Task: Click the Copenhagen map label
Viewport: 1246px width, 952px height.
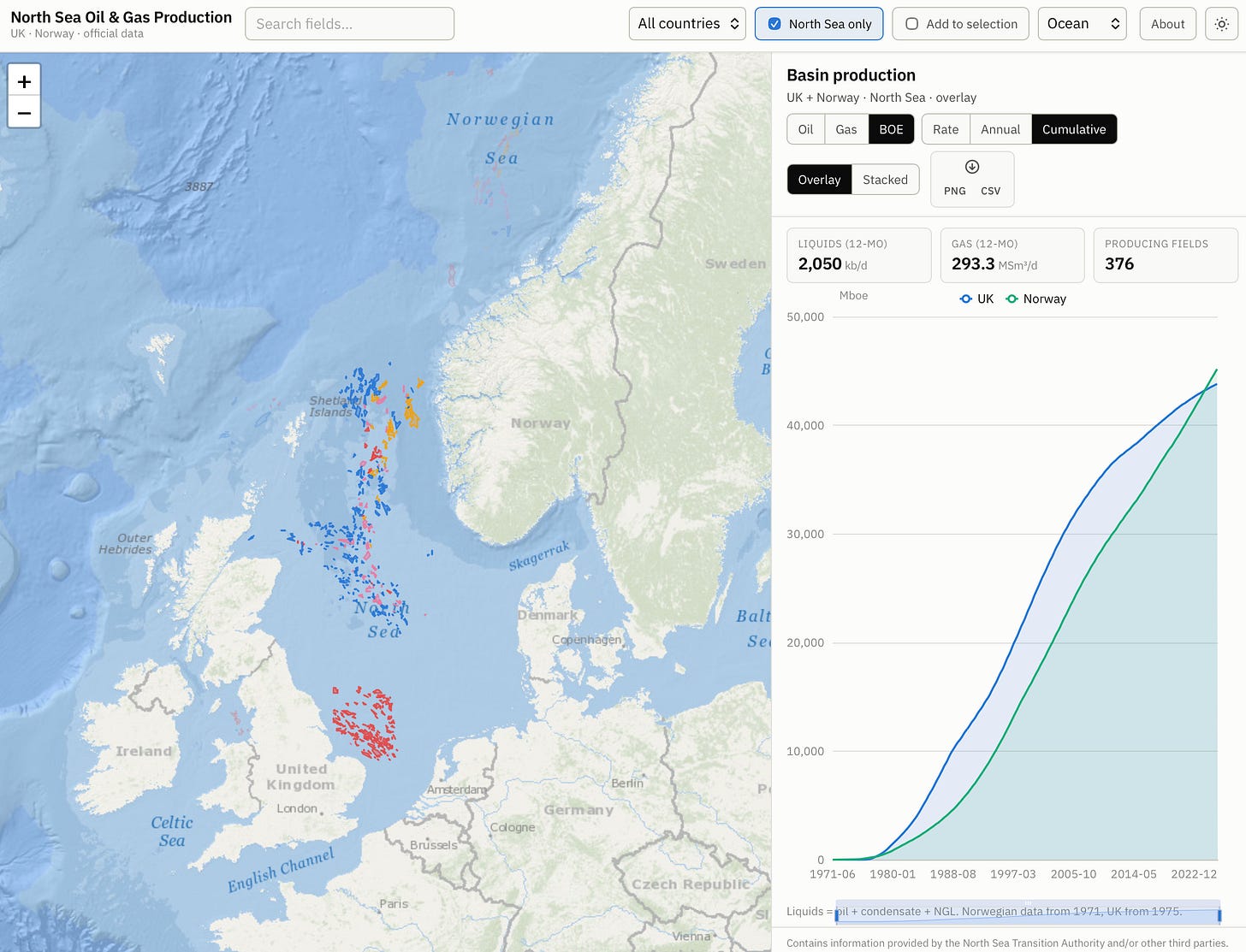Action: [587, 640]
